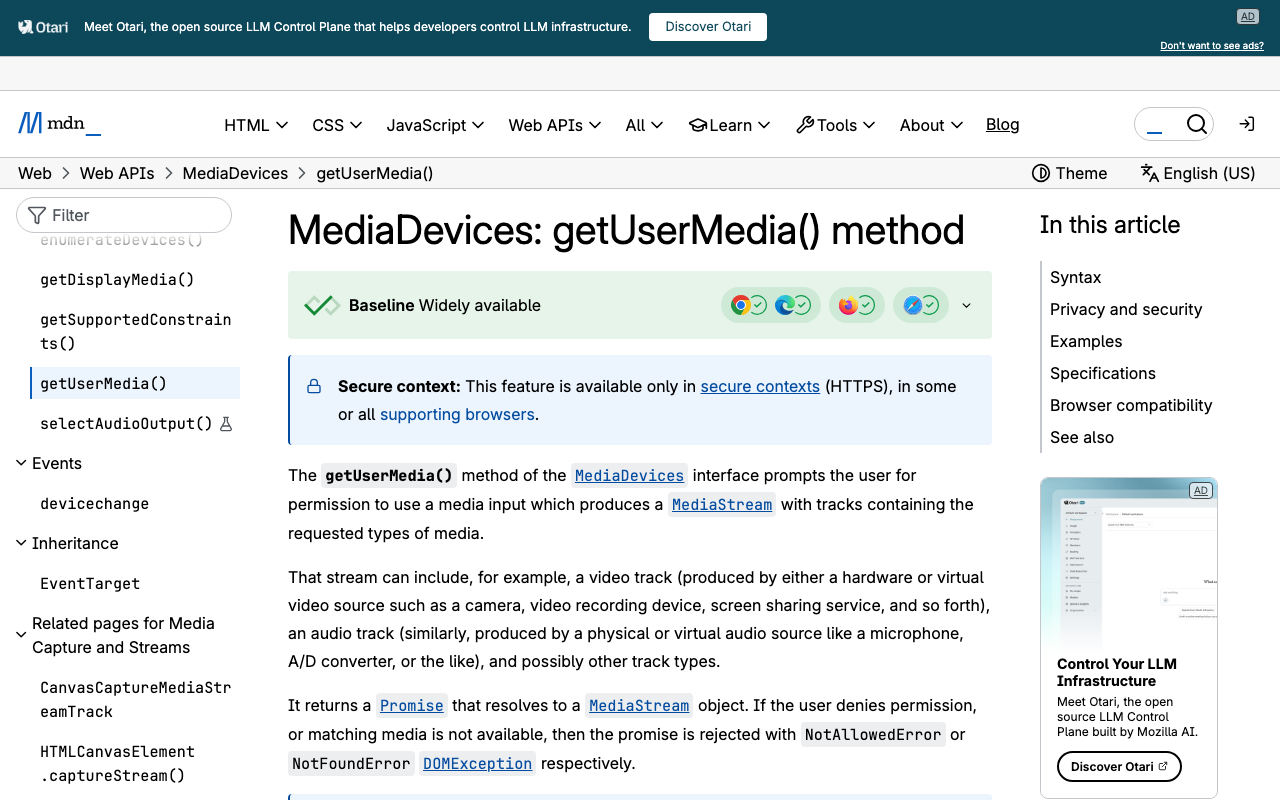1280x800 pixels.
Task: Open the Learn menu
Action: point(729,125)
